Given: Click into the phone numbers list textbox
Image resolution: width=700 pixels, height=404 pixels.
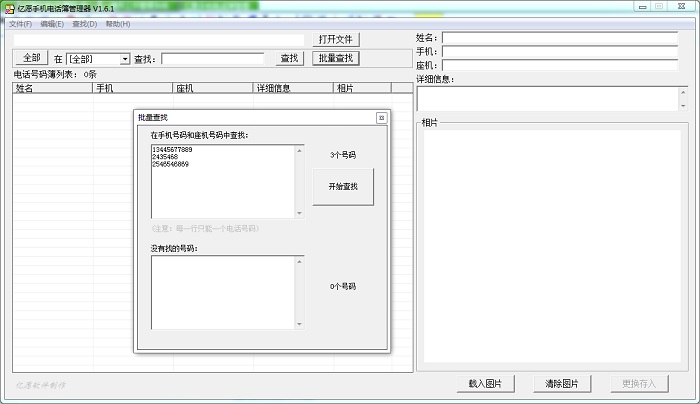Looking at the screenshot, I should [223, 181].
